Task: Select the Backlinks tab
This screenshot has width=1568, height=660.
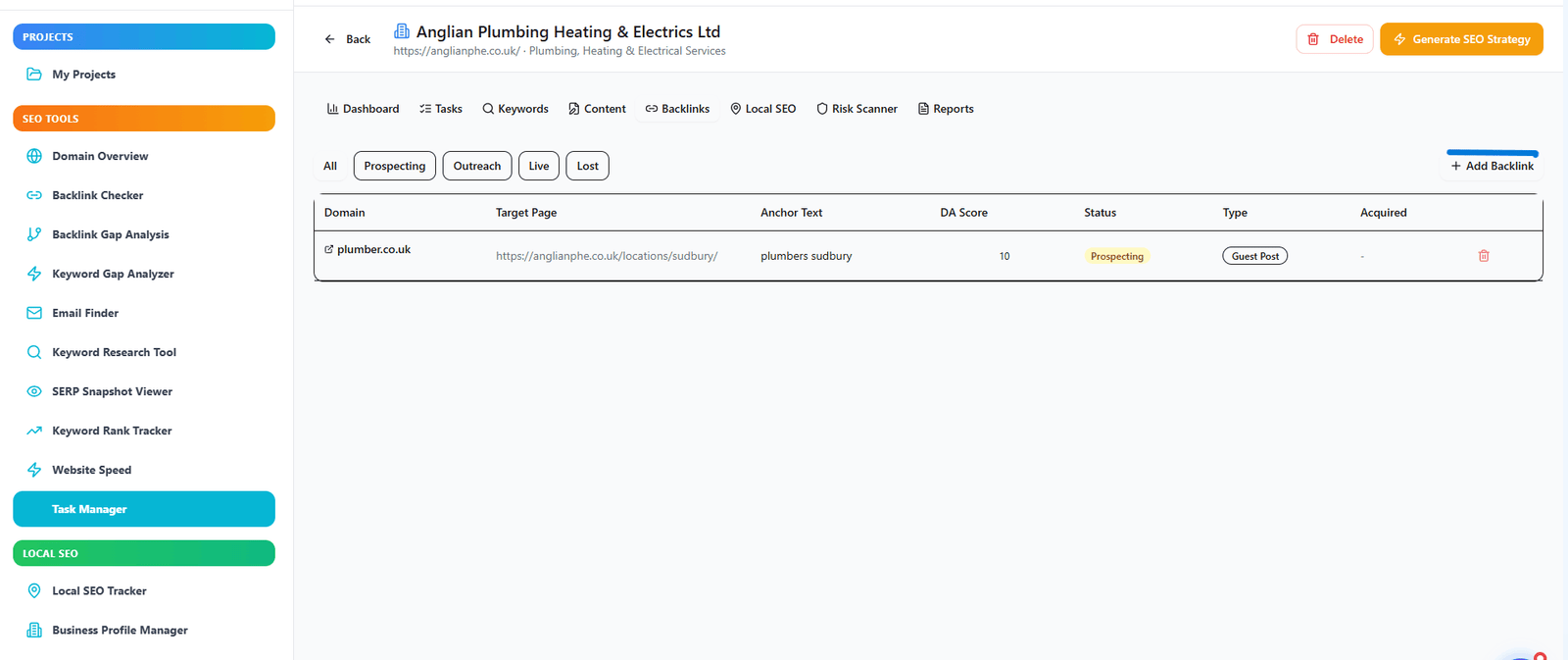Action: coord(677,109)
